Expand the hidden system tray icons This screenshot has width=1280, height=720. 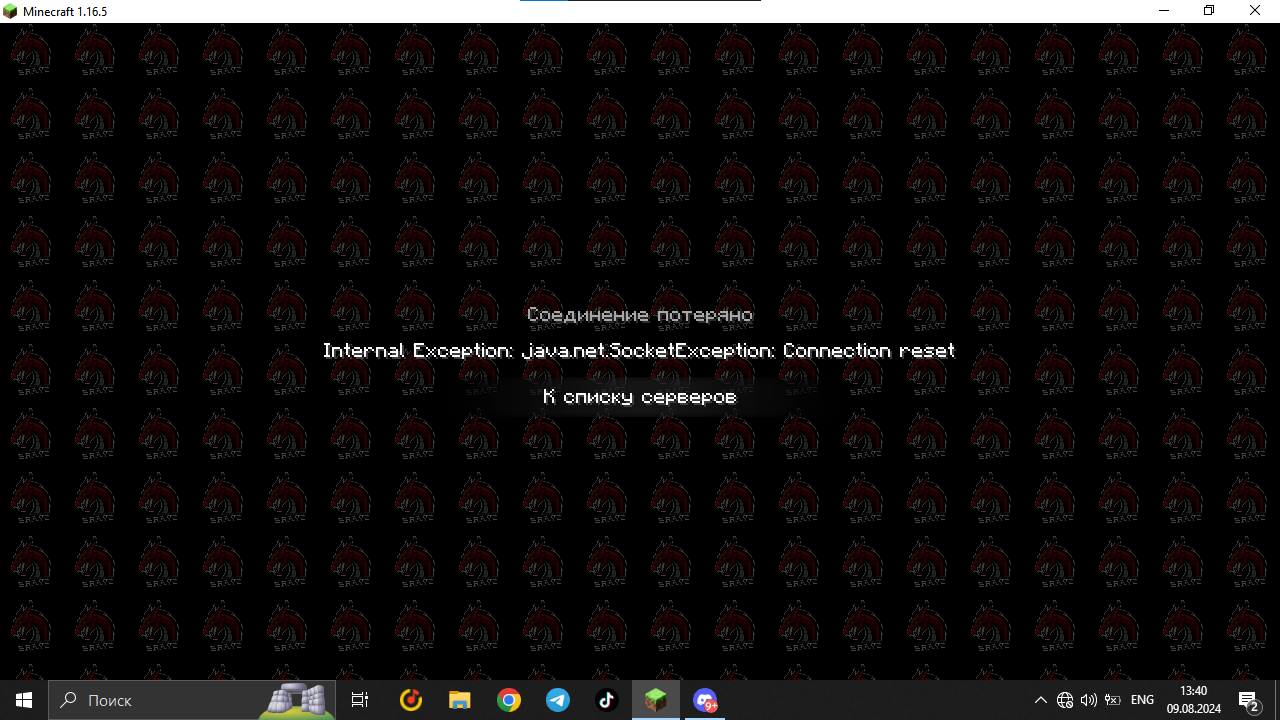1040,700
